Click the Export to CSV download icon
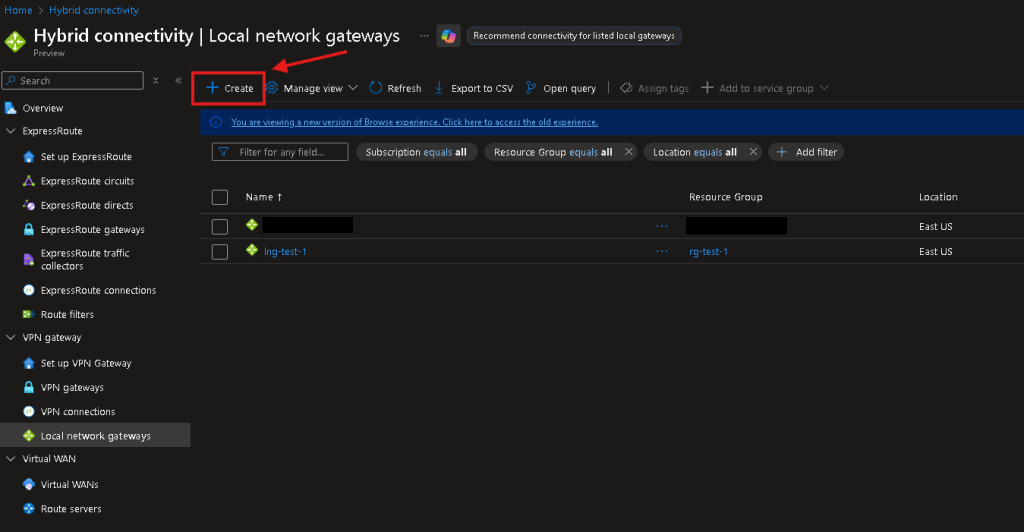Viewport: 1024px width, 532px height. tap(439, 88)
